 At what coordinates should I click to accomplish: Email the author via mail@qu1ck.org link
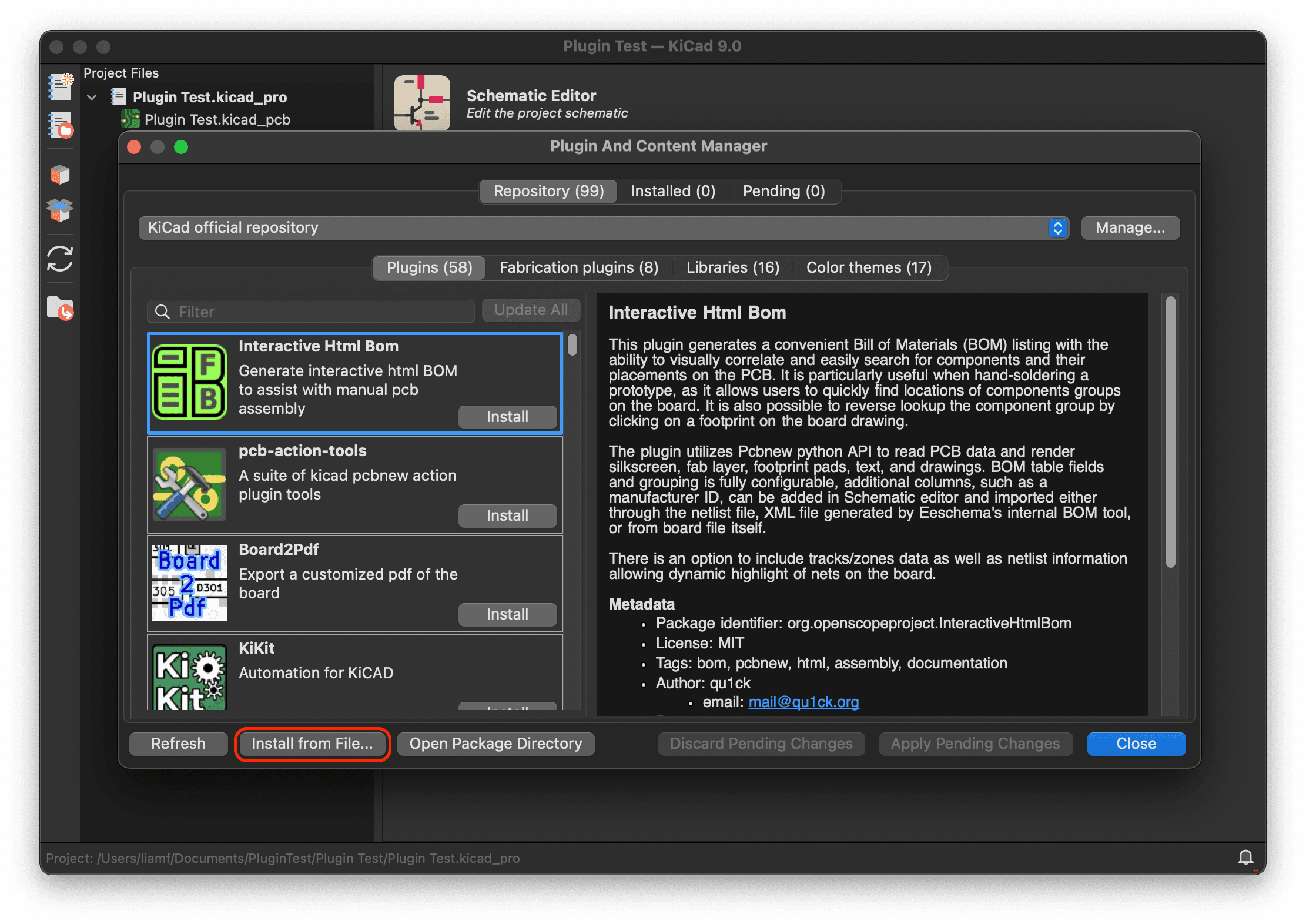coord(803,702)
